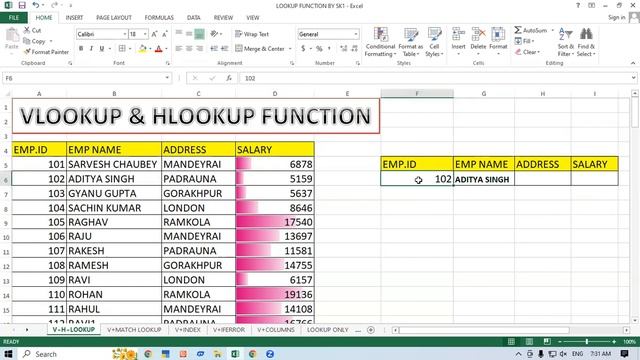
Task: Open the PAGE LAYOUT tab
Action: click(114, 18)
